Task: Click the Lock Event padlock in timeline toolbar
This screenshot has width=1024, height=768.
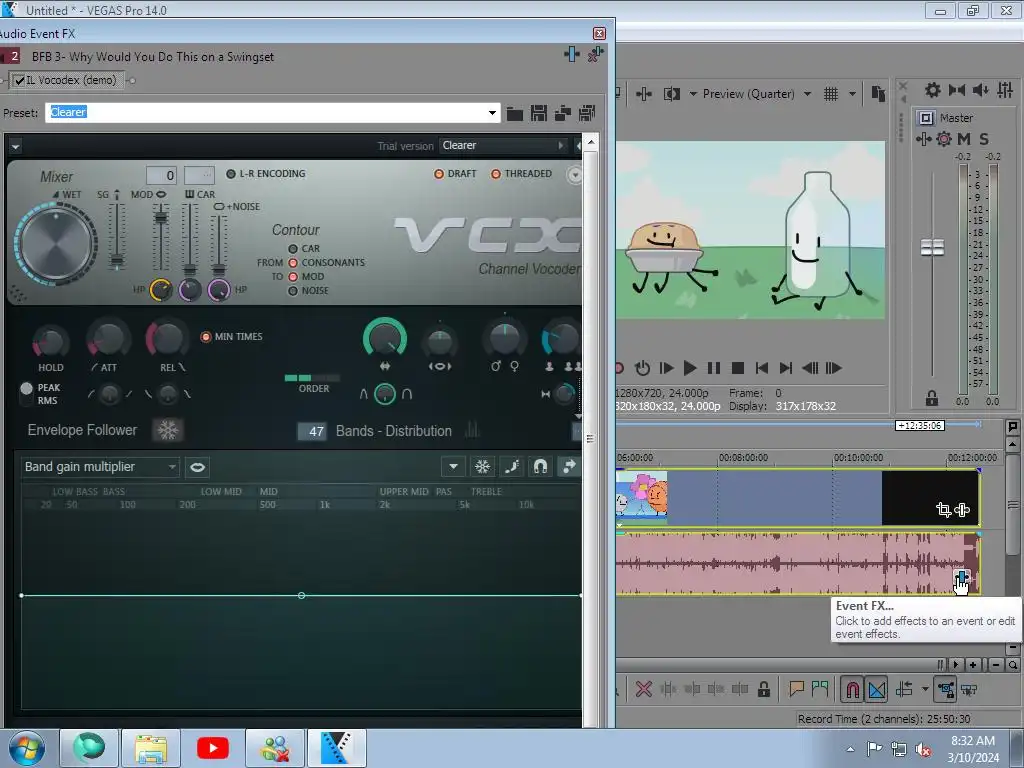Action: pyautogui.click(x=763, y=689)
